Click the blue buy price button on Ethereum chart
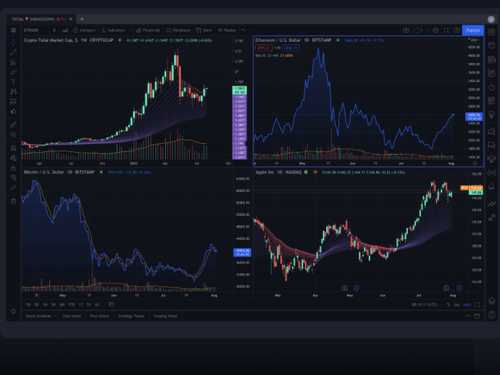Image resolution: width=500 pixels, height=375 pixels. pyautogui.click(x=291, y=48)
